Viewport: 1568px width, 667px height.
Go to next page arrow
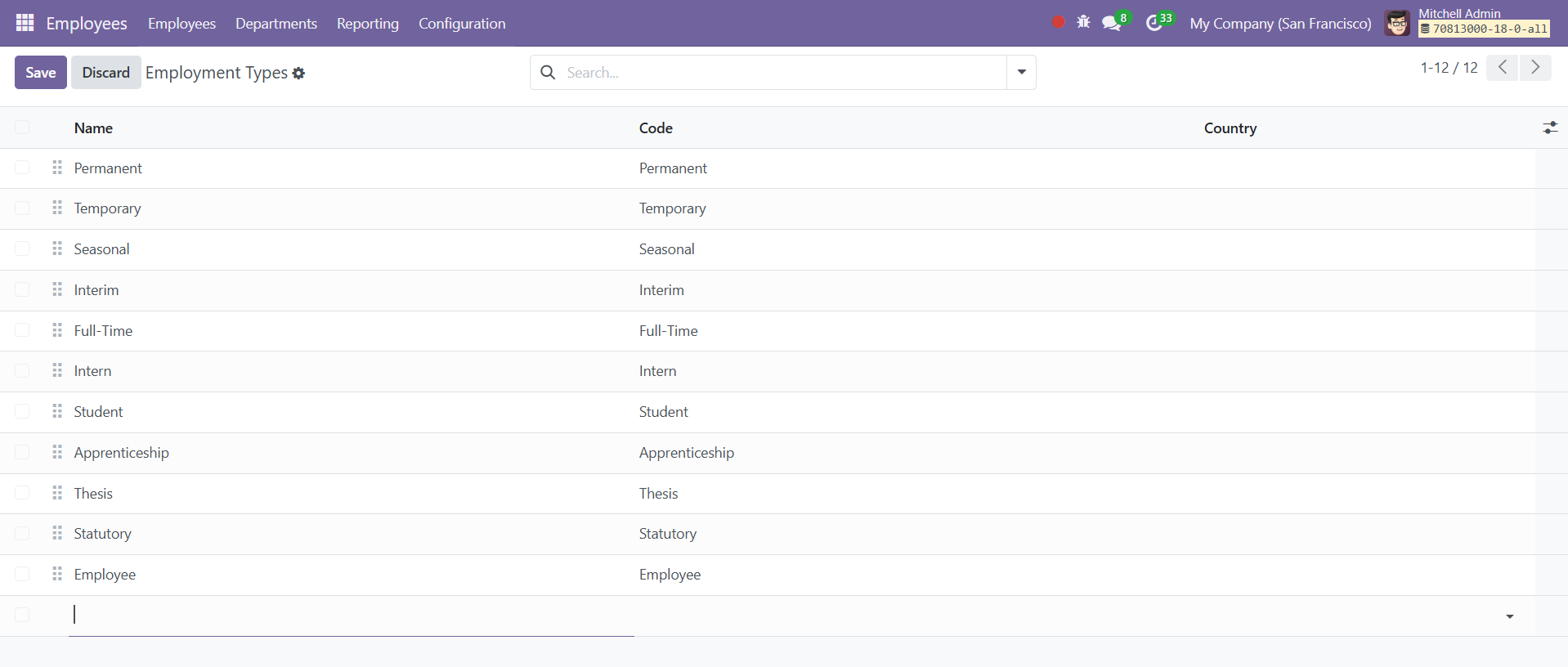(1535, 67)
